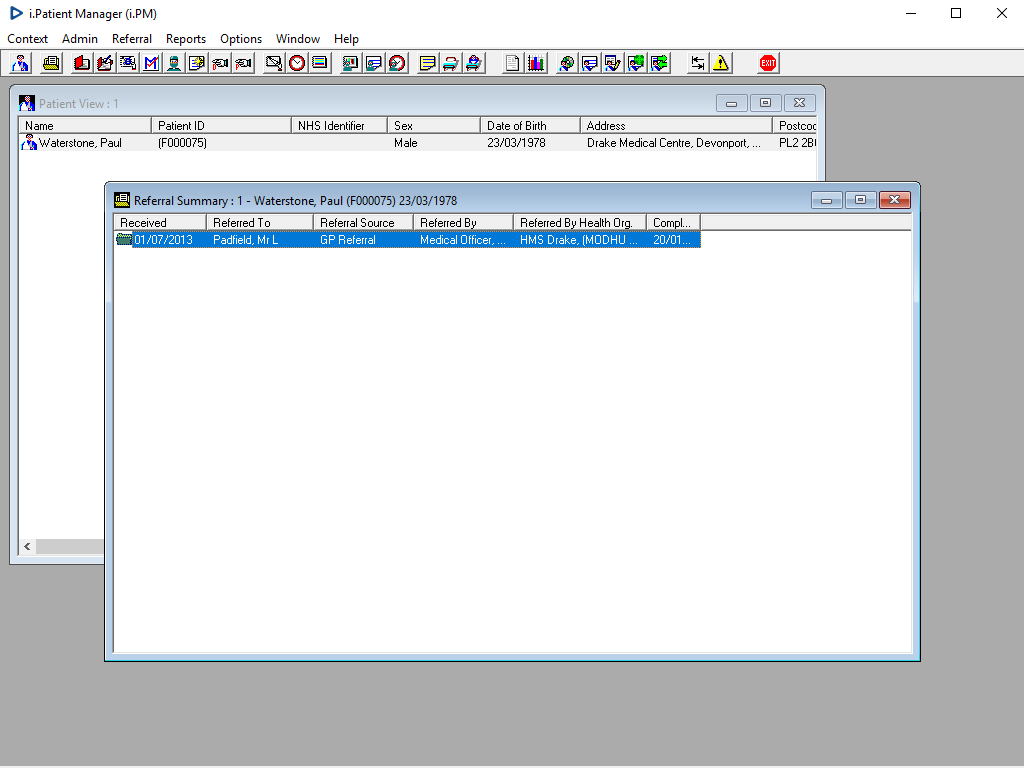The width and height of the screenshot is (1024, 768).
Task: Click the red book with pen icon
Action: click(104, 63)
